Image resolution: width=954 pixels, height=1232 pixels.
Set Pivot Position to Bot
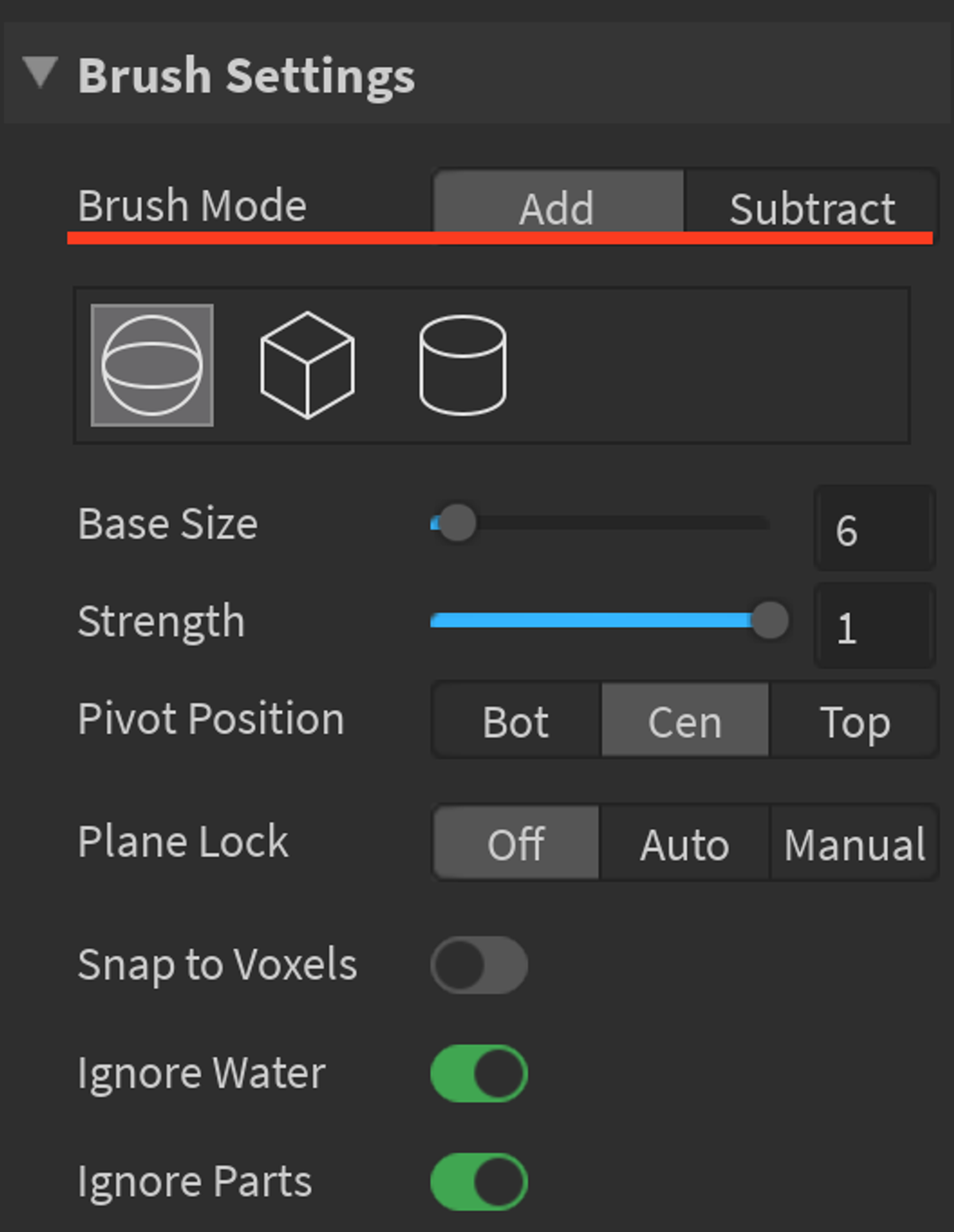click(517, 721)
